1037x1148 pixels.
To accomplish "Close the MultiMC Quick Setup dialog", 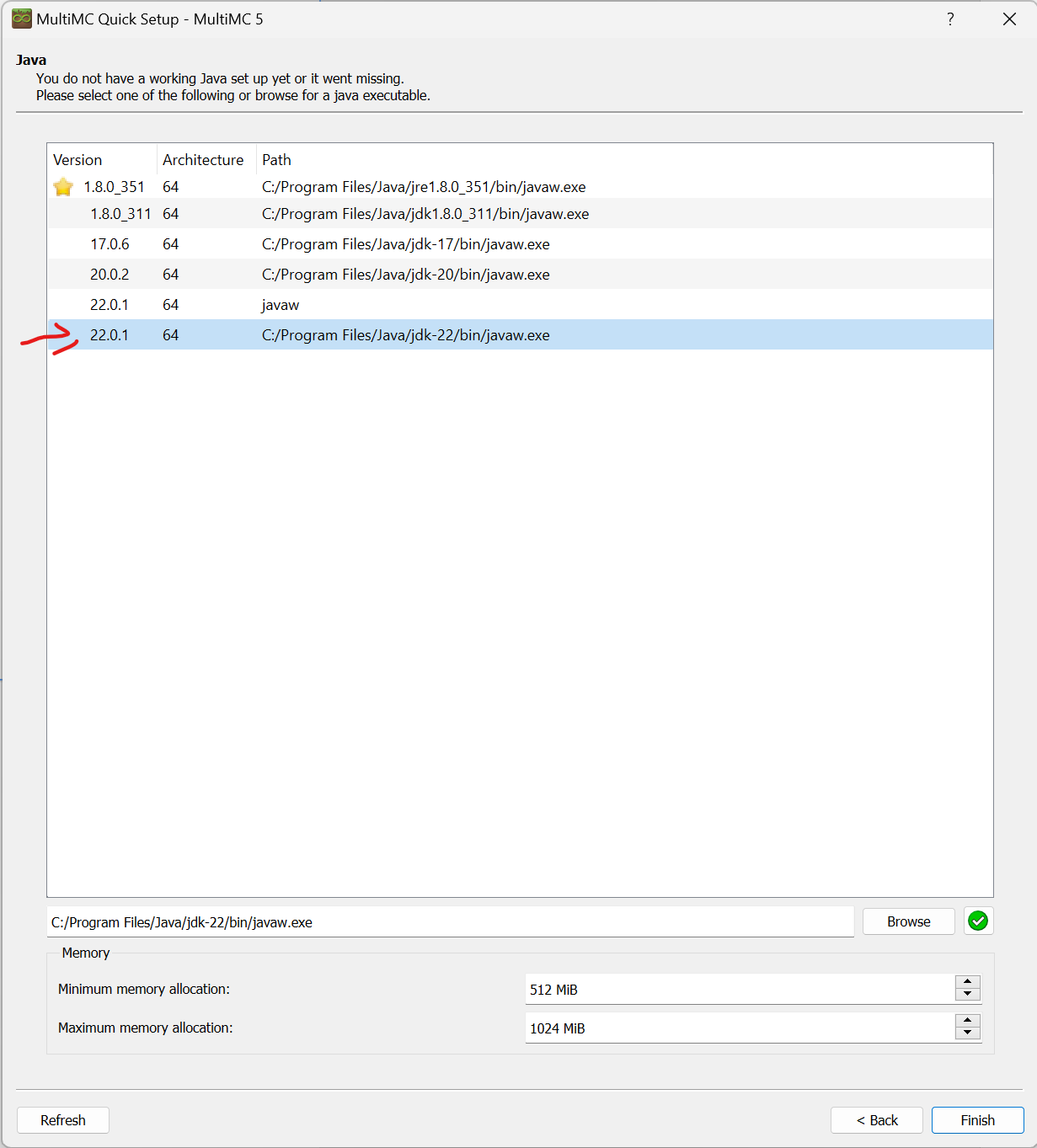I will click(1009, 19).
